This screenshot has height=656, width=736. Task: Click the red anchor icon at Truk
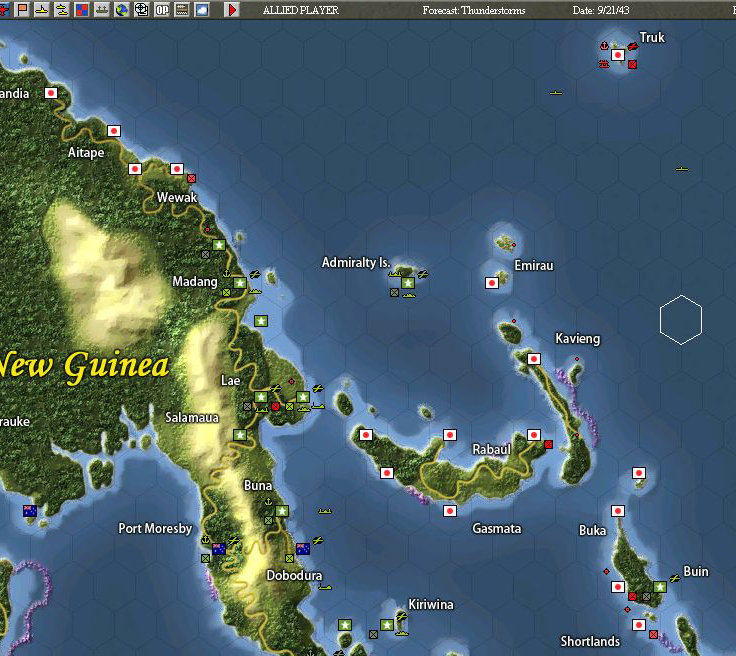coord(604,46)
